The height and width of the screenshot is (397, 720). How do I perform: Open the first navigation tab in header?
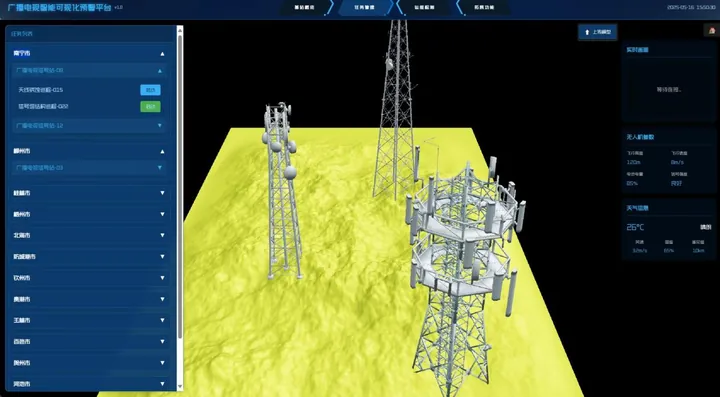point(305,7)
